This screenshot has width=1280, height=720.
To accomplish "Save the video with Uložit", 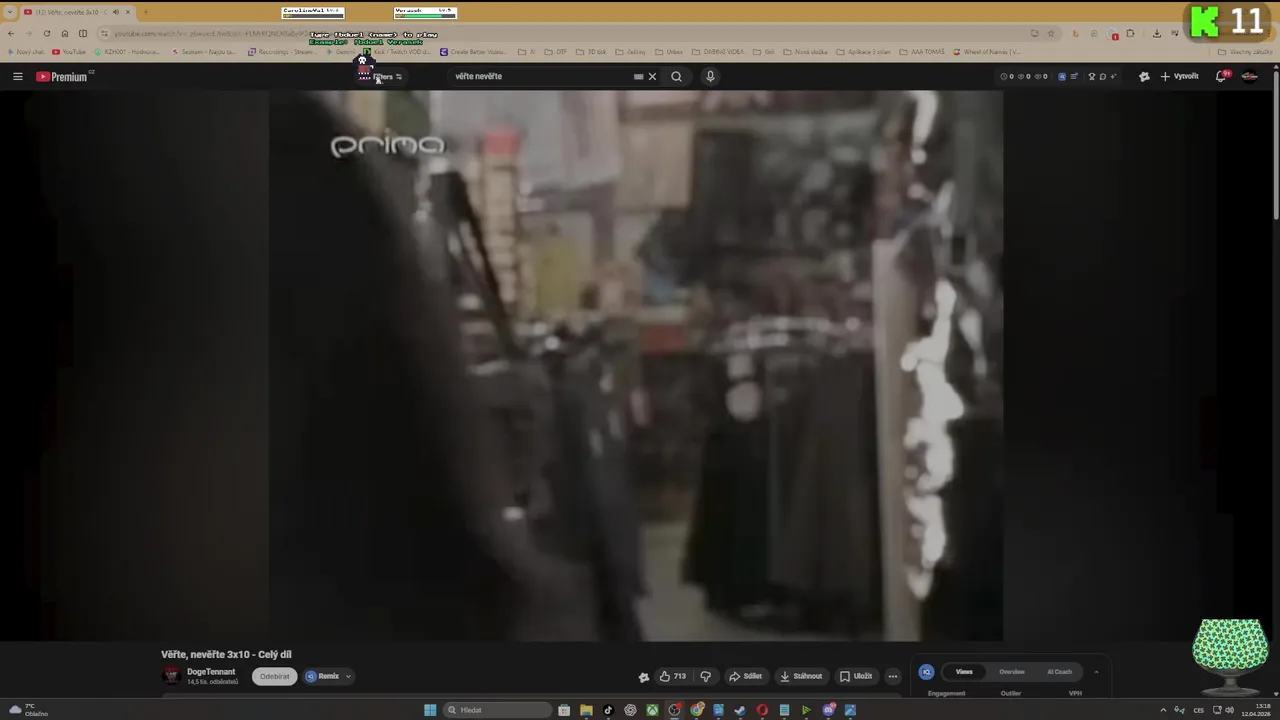I will click(x=856, y=676).
